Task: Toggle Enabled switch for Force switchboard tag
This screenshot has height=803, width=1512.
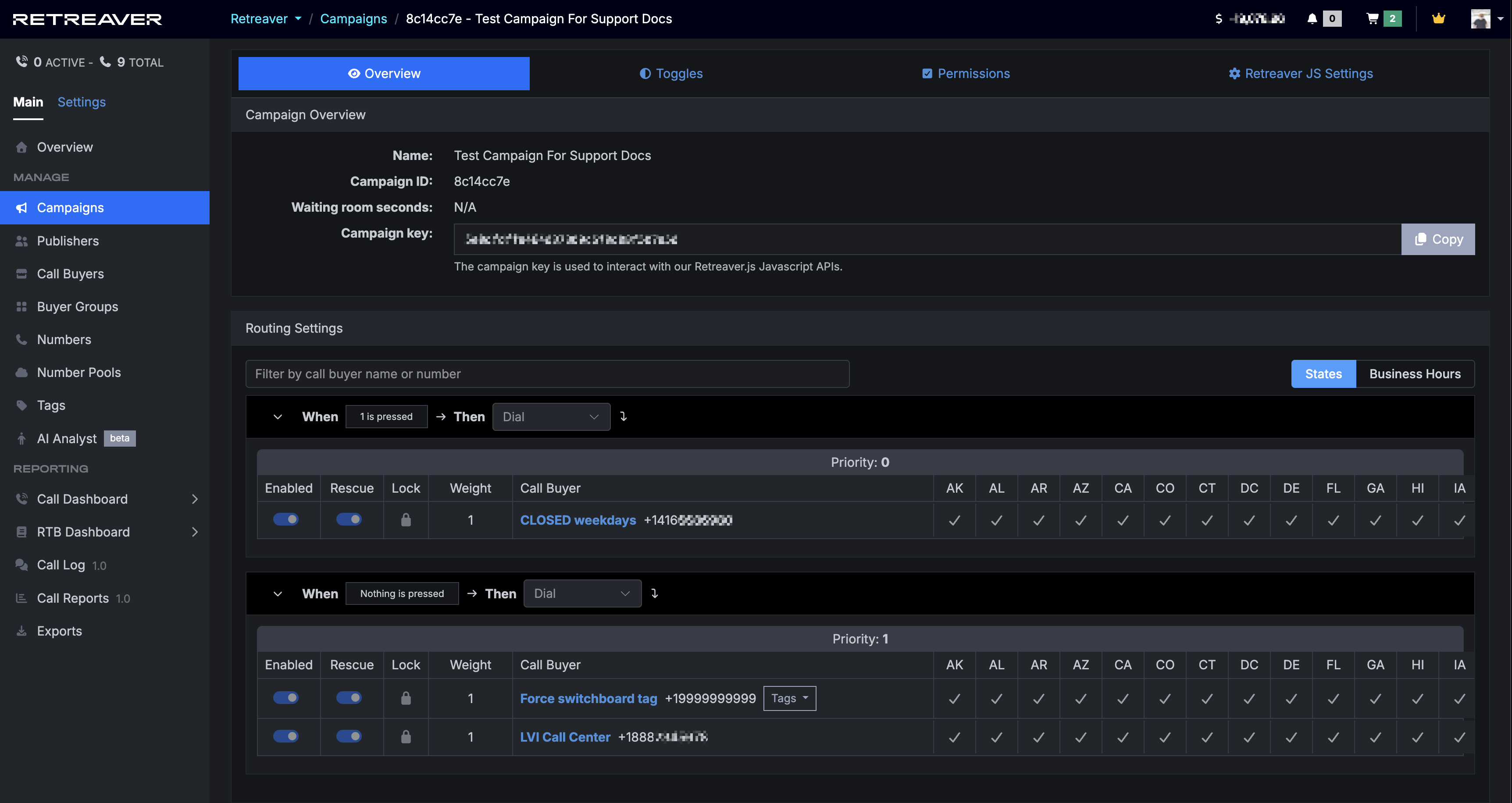Action: (286, 698)
